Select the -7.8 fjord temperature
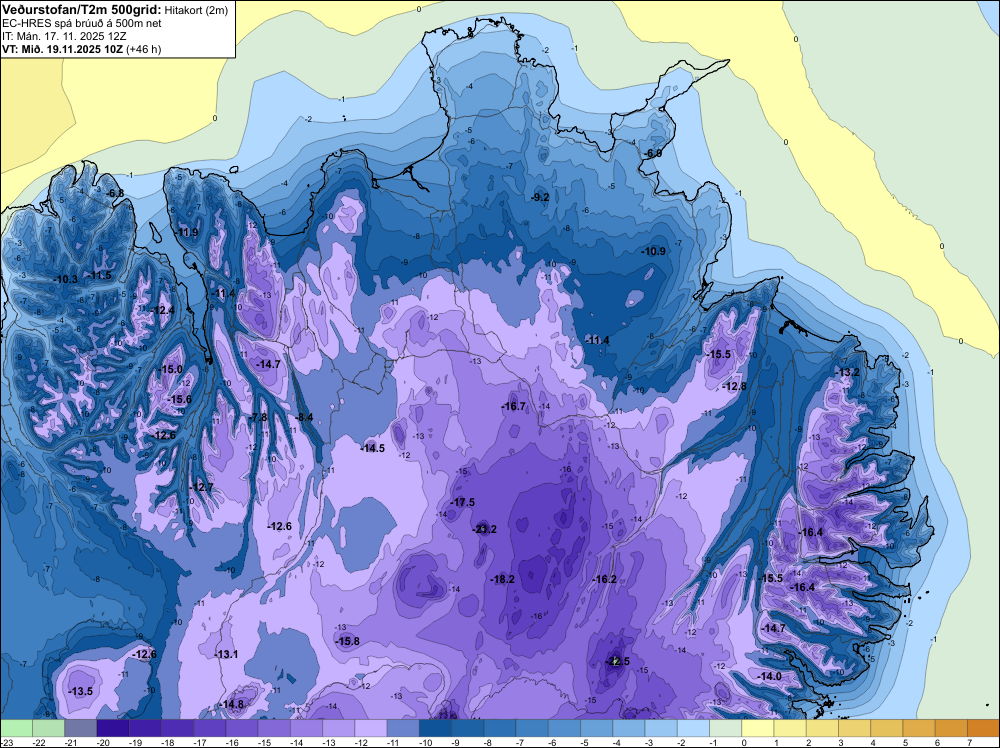Image resolution: width=1000 pixels, height=748 pixels. 259,417
